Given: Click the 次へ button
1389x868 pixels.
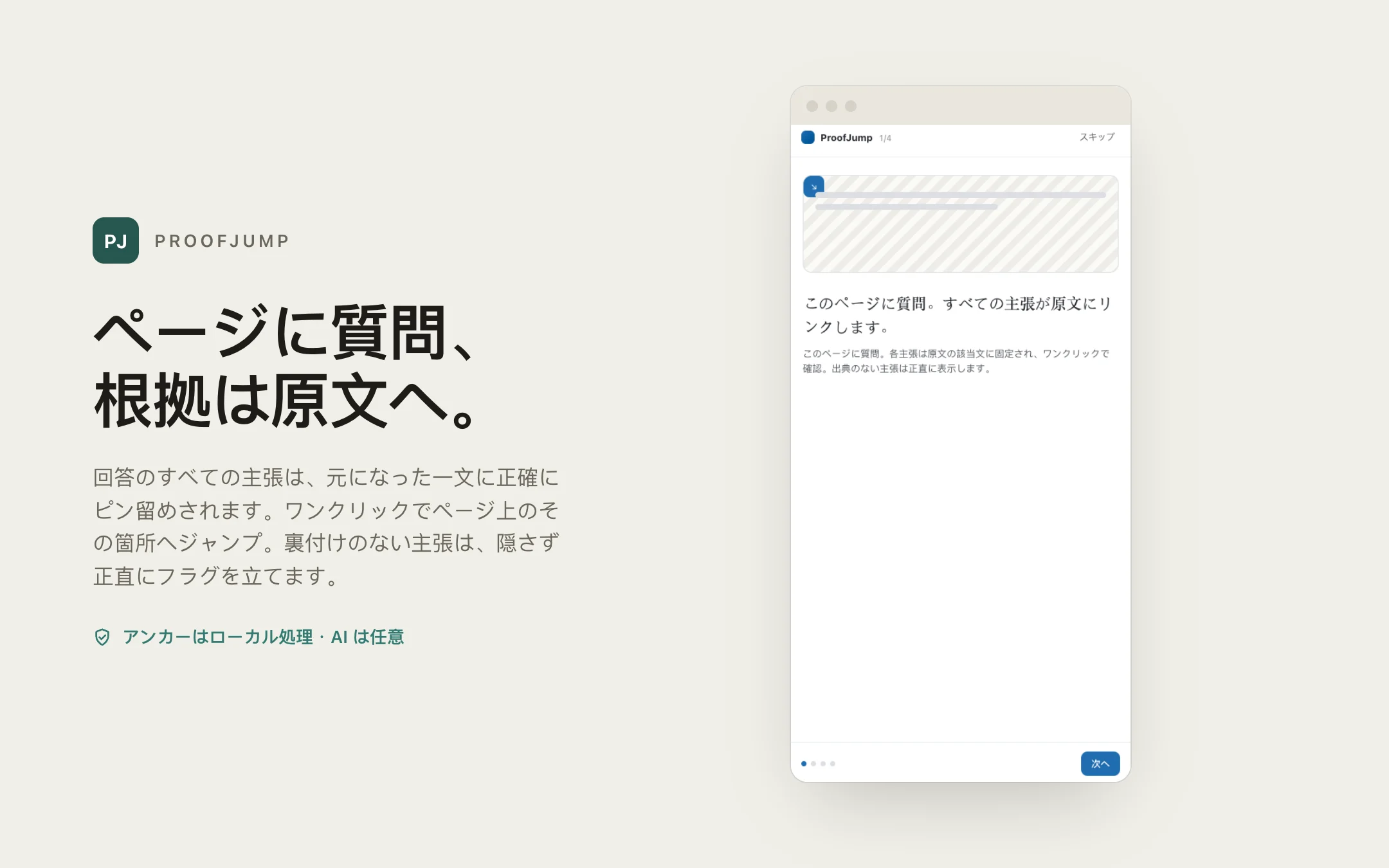Looking at the screenshot, I should 1100,764.
